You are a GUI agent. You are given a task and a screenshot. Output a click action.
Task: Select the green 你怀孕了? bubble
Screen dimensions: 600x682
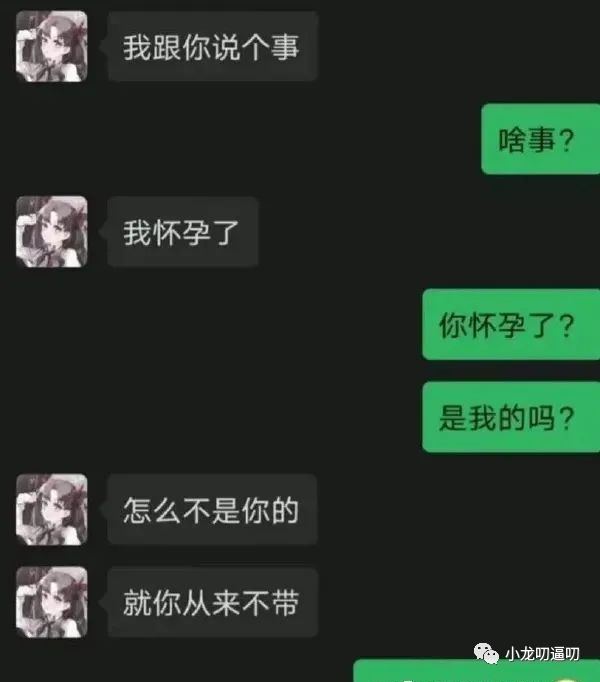[x=511, y=324]
